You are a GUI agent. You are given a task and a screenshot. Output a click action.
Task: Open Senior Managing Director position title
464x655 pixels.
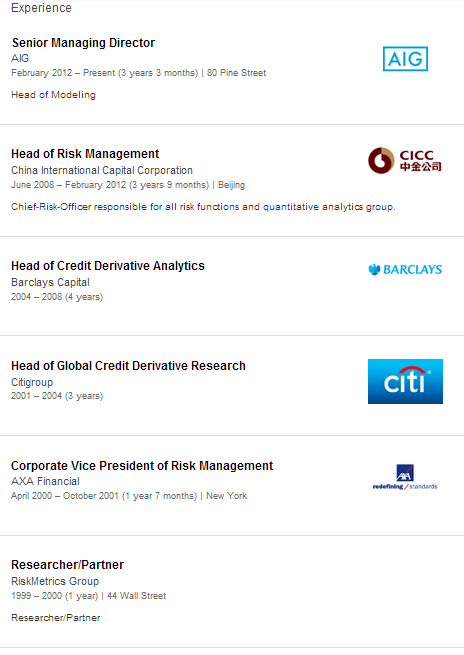coord(83,43)
